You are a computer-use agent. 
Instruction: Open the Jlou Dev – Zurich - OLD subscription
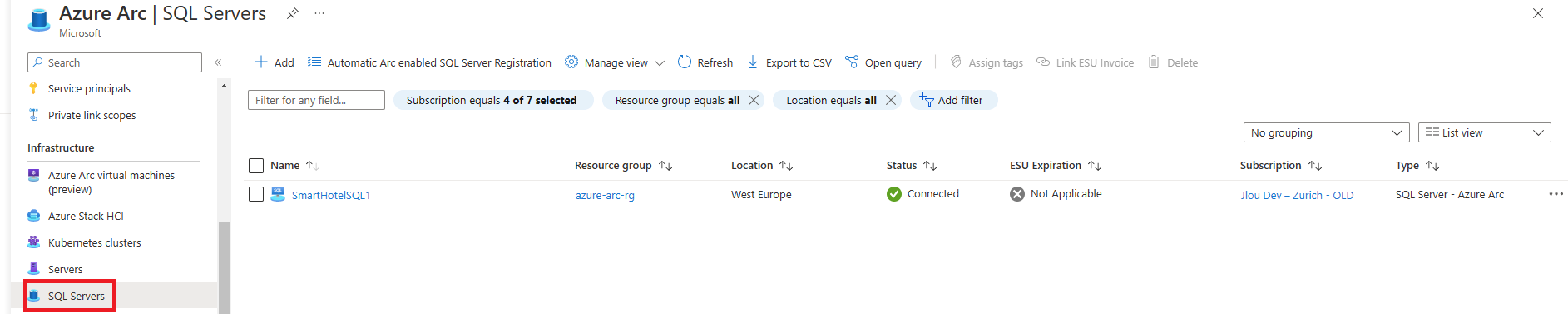point(1297,195)
